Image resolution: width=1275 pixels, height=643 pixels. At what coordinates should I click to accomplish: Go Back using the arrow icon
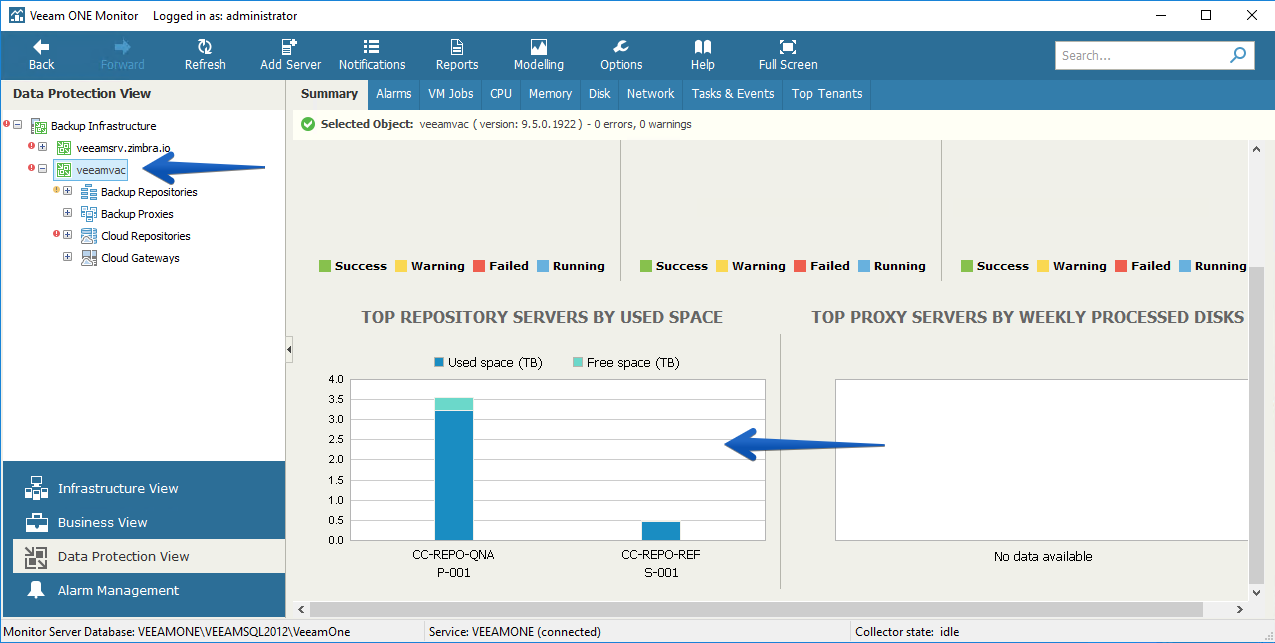(41, 47)
